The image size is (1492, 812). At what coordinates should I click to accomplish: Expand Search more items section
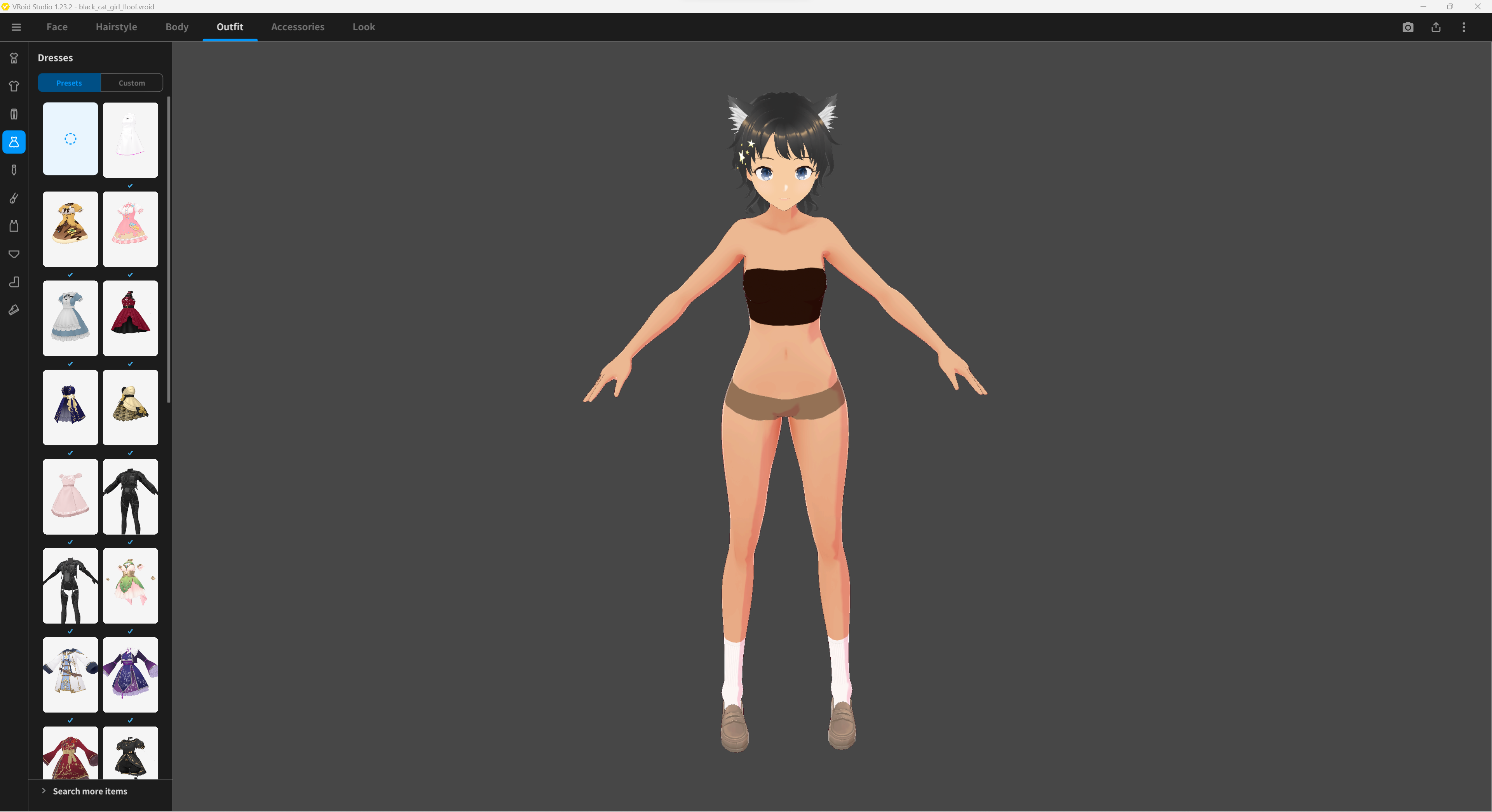pos(90,791)
